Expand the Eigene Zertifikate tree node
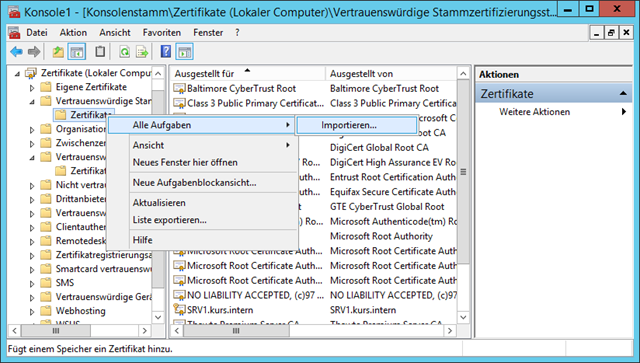Screen dimensions: 640x363 (32, 88)
